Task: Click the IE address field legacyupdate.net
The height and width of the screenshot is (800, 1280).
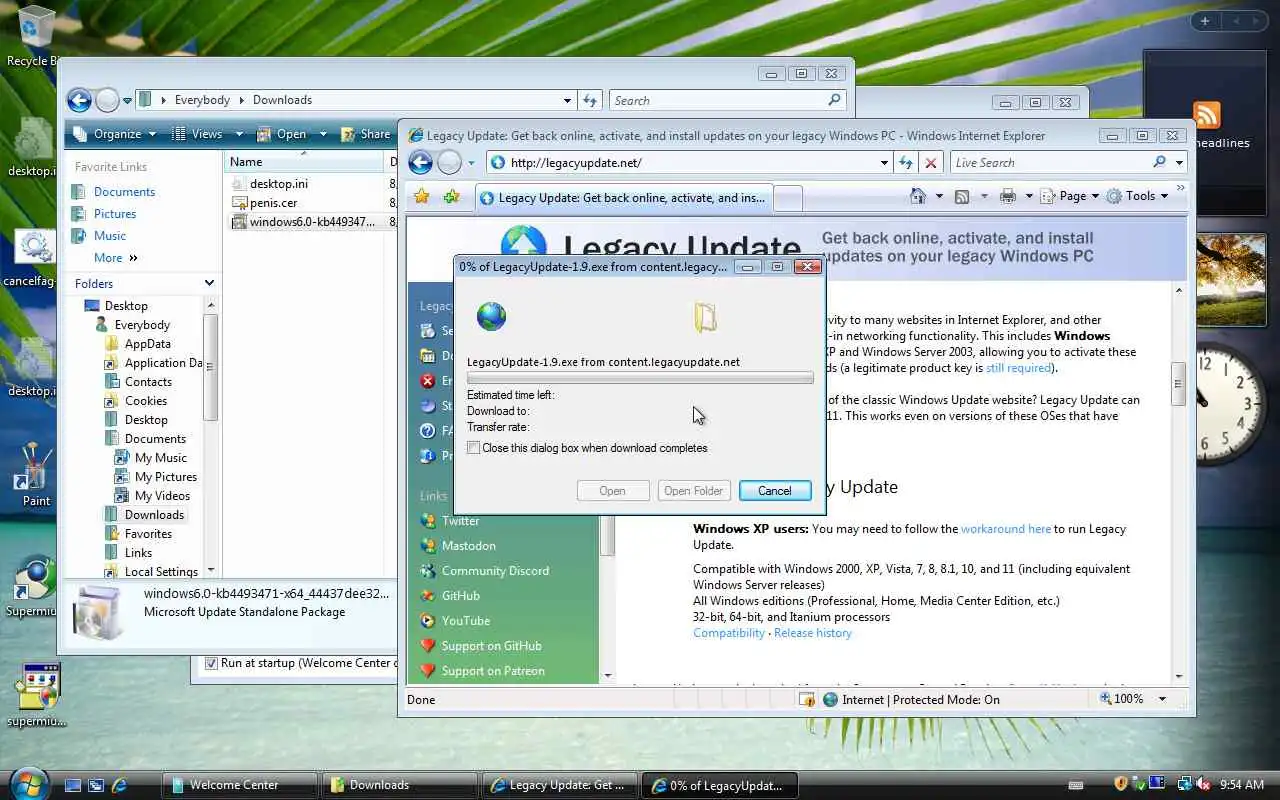Action: click(683, 162)
